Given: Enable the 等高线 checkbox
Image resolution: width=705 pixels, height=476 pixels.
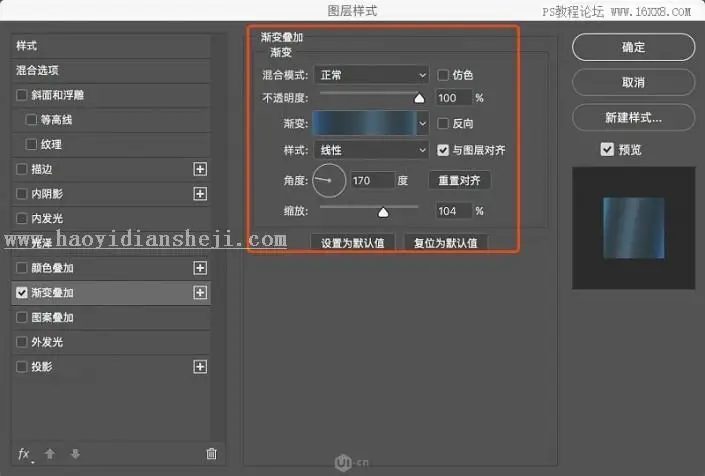Looking at the screenshot, I should point(31,120).
